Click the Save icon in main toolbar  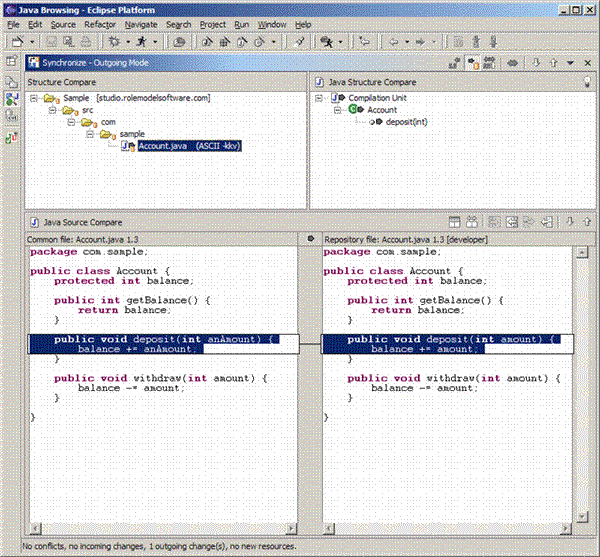pyautogui.click(x=51, y=41)
